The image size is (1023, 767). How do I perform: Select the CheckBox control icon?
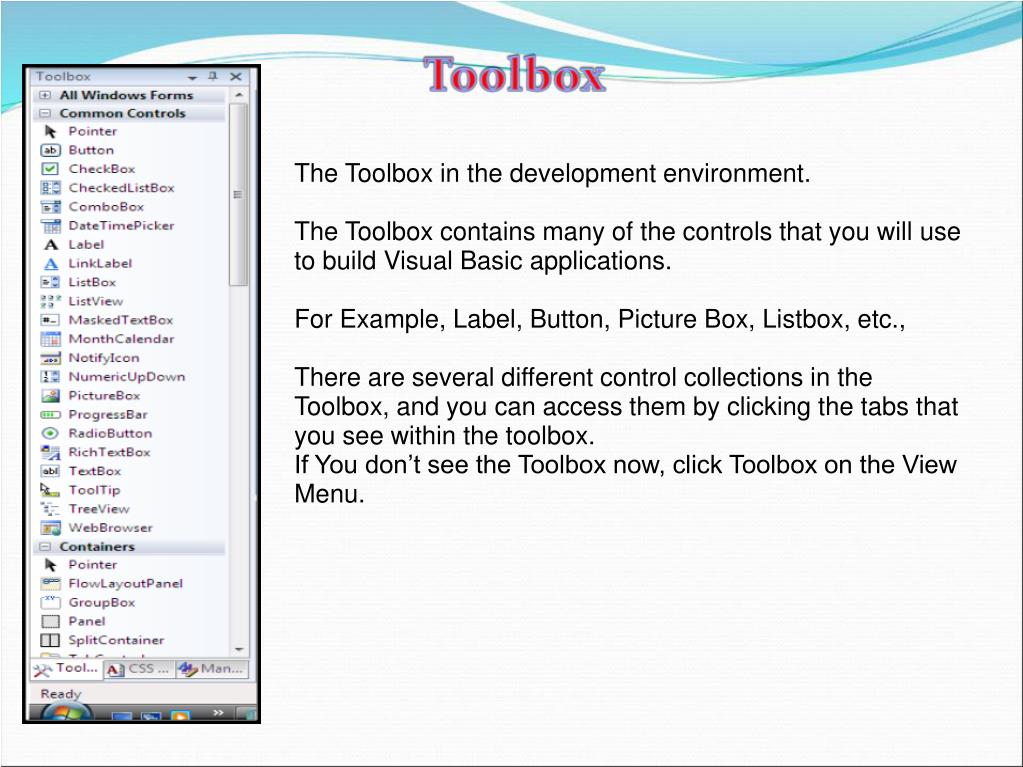pyautogui.click(x=50, y=169)
